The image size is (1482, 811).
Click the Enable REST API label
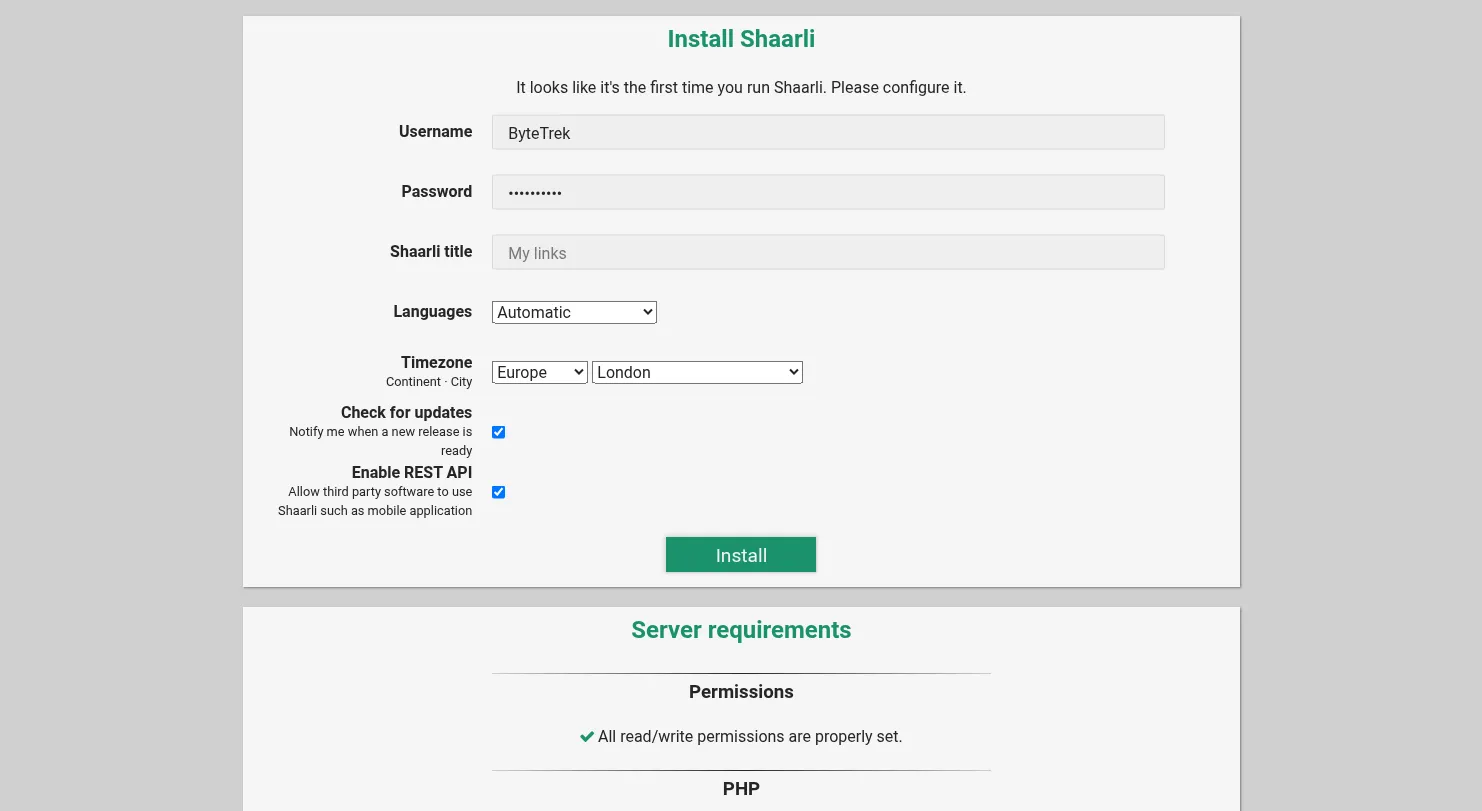pyautogui.click(x=411, y=472)
